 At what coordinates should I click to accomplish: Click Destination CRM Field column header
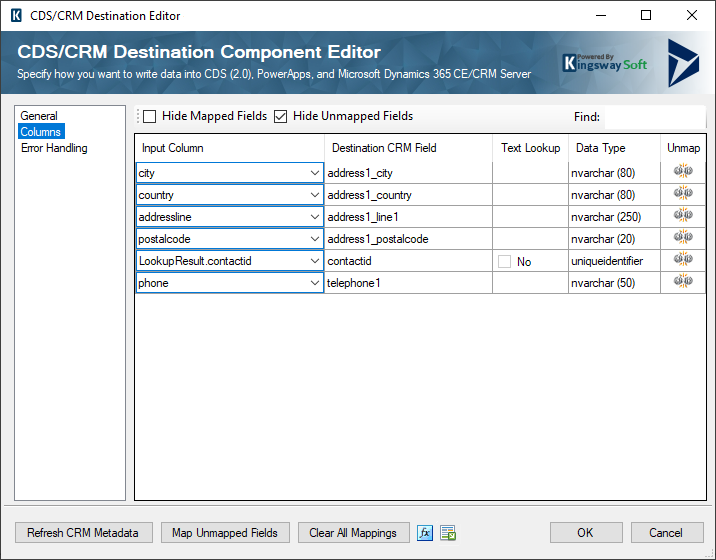[x=408, y=148]
